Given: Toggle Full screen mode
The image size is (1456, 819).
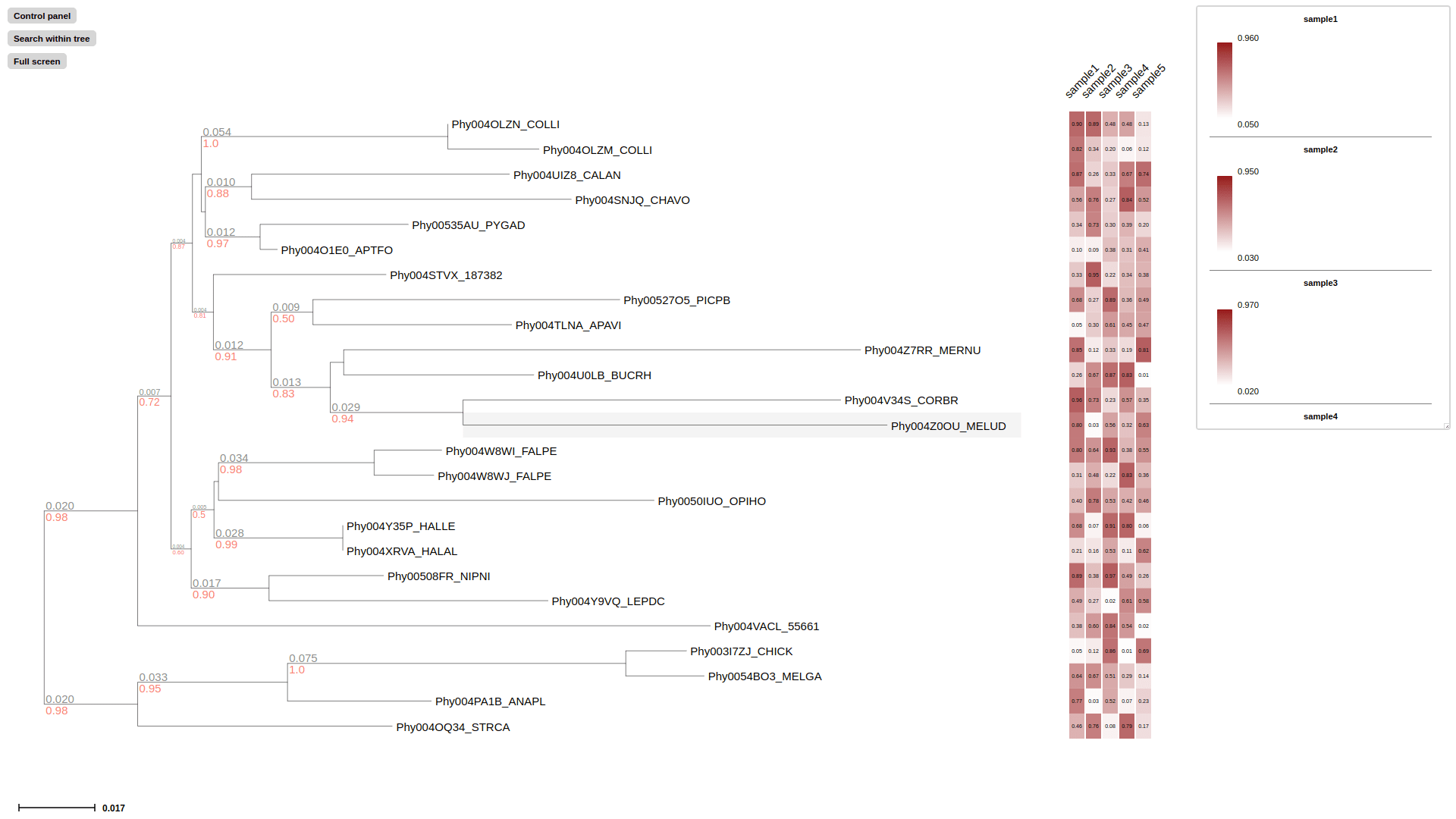Looking at the screenshot, I should click(37, 61).
